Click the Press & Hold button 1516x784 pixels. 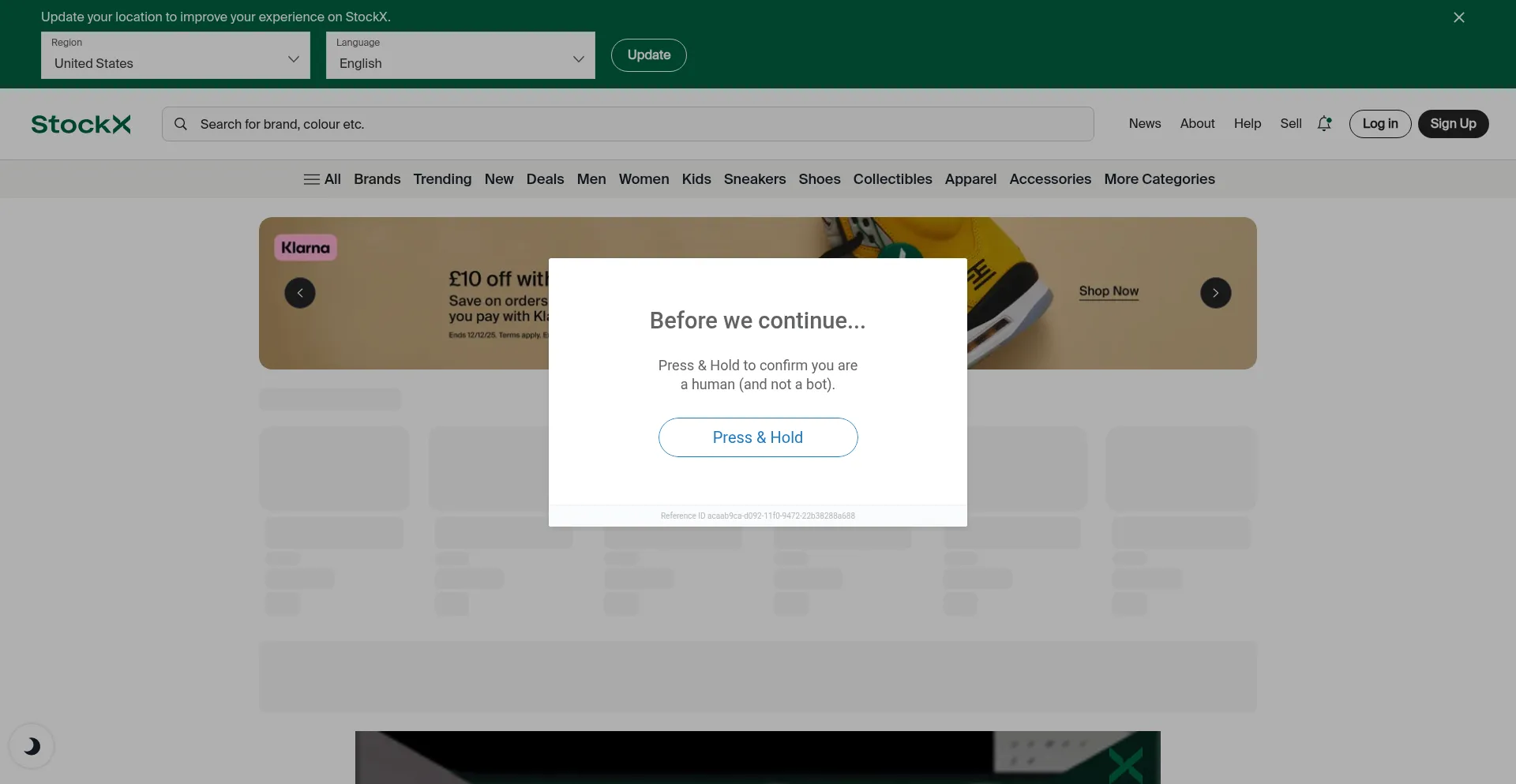point(758,437)
